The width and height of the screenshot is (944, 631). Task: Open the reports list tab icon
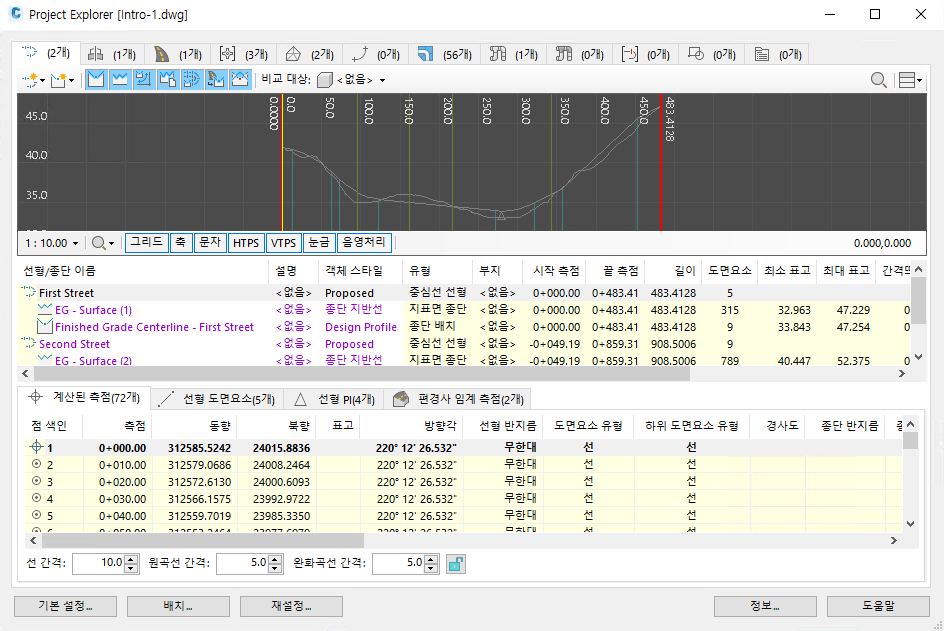762,54
